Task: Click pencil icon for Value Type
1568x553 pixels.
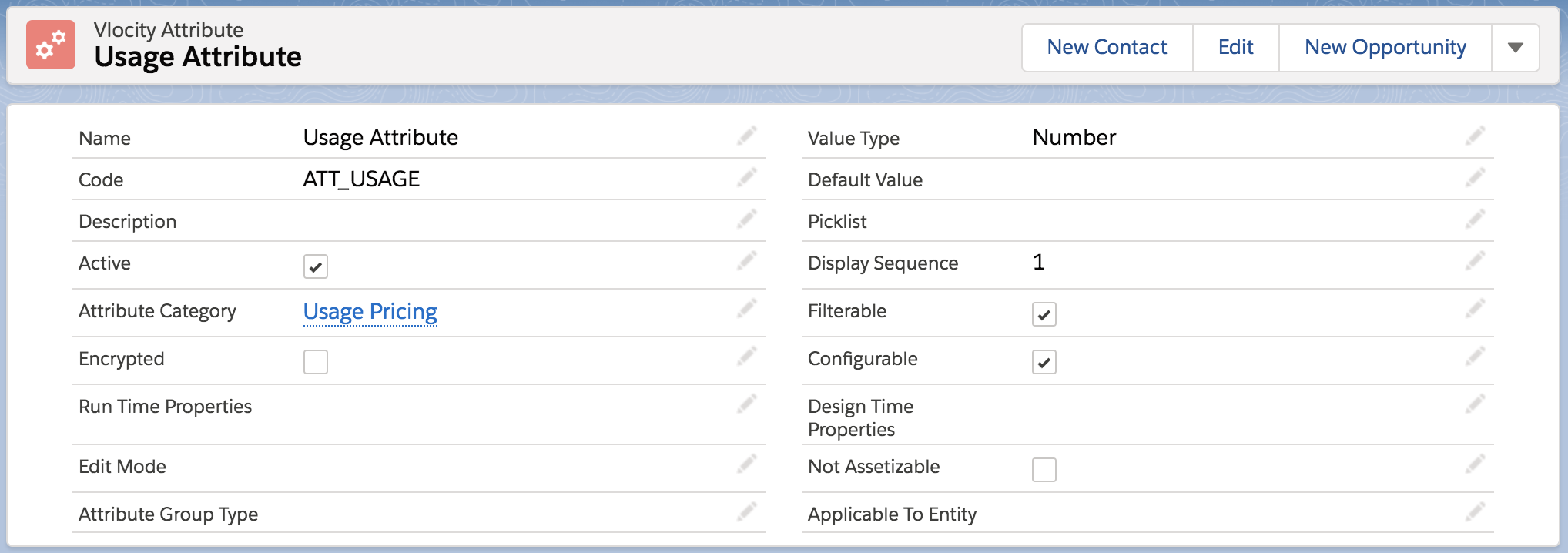Action: pos(1475,136)
